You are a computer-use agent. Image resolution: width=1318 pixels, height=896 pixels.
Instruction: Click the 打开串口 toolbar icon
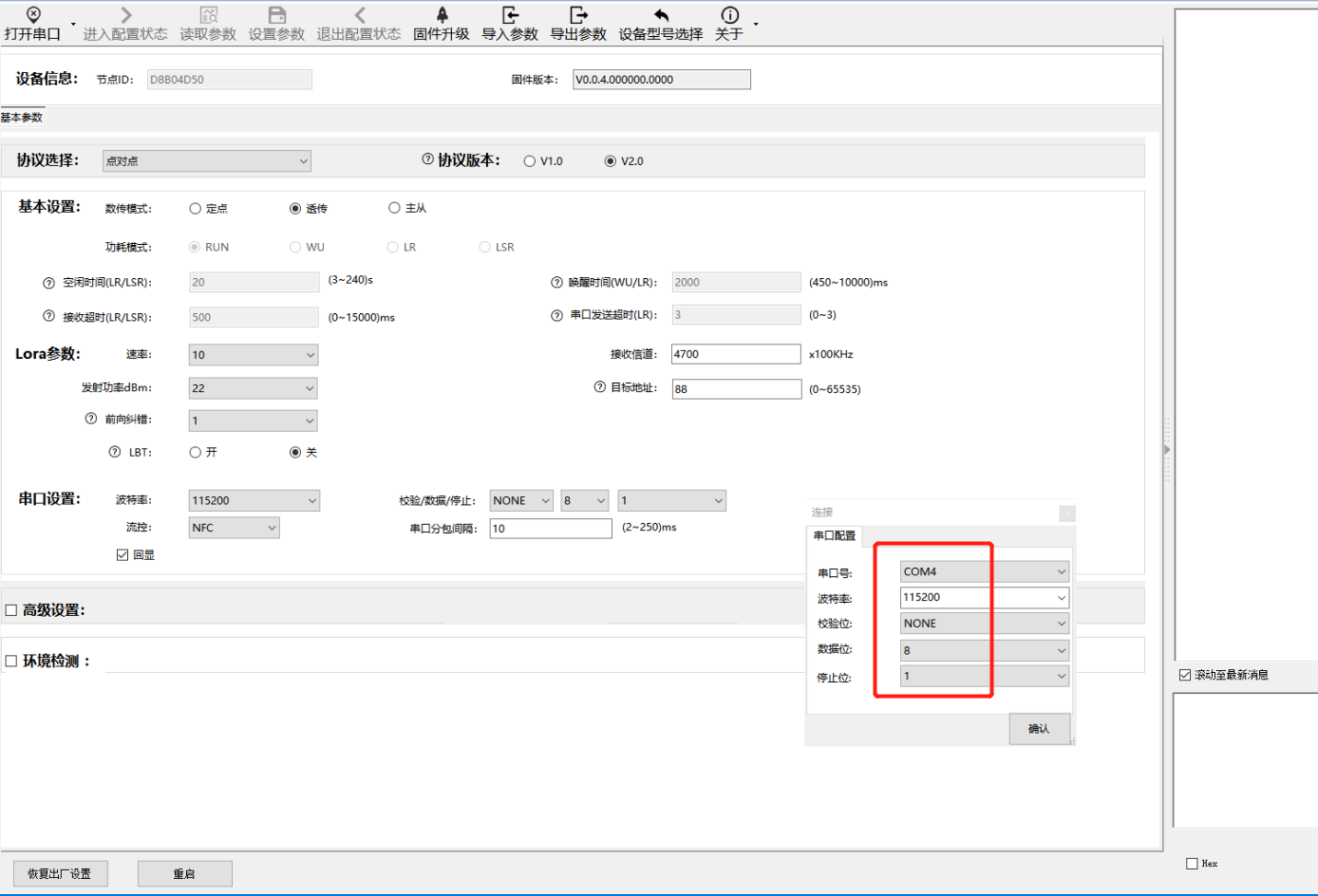(x=33, y=15)
